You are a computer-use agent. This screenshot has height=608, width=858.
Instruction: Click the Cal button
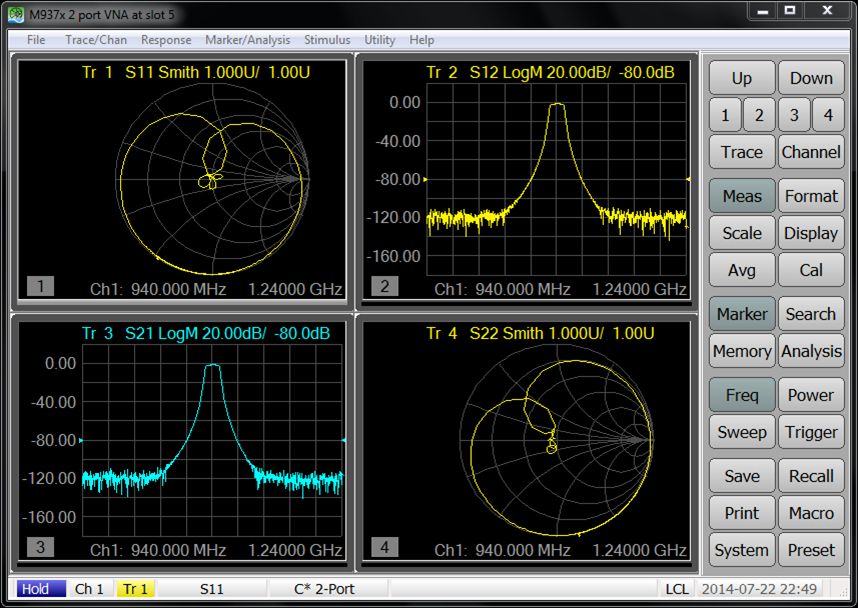click(x=811, y=270)
